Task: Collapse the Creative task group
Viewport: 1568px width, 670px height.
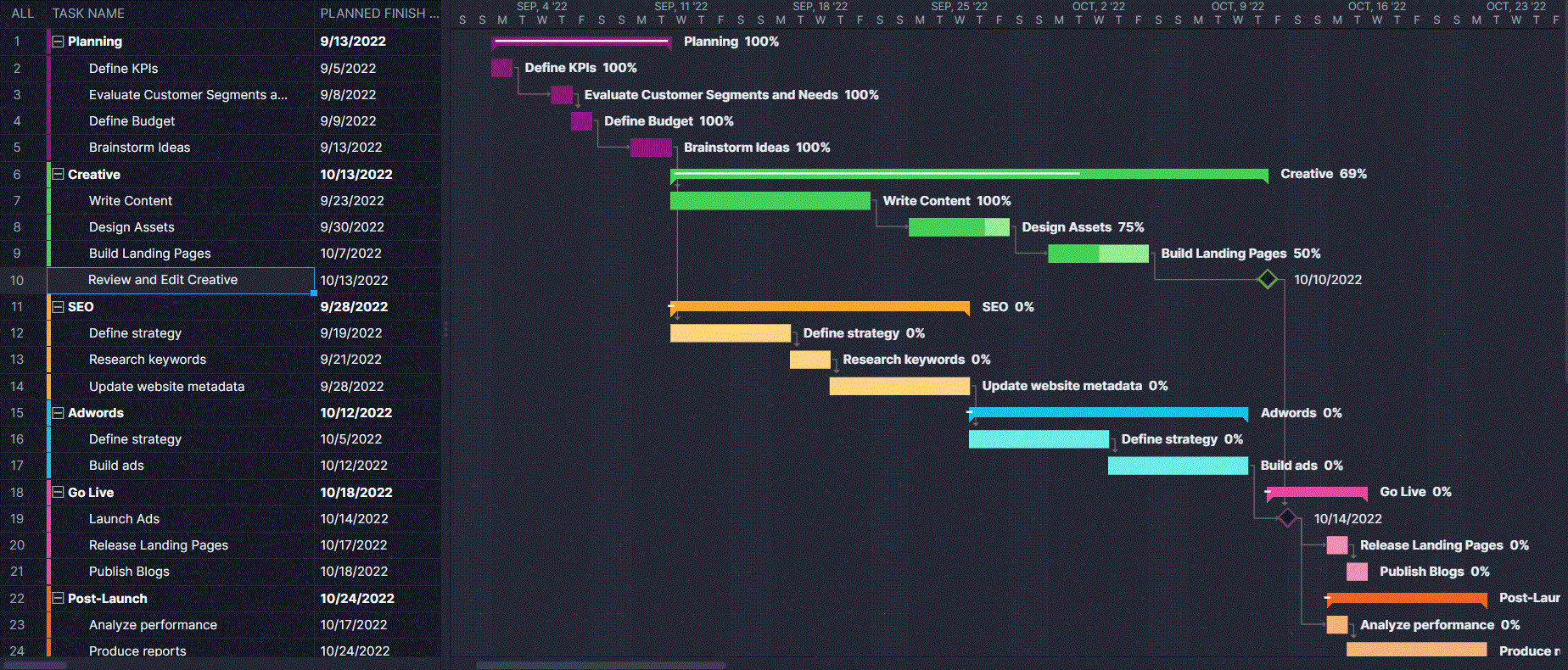Action: click(58, 175)
